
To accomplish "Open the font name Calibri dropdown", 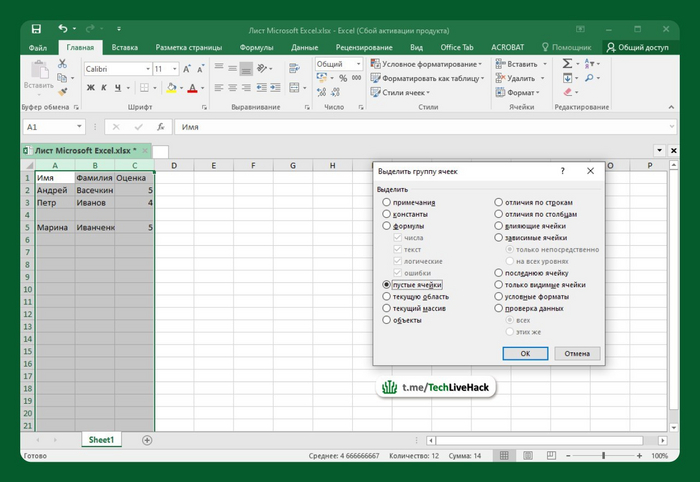I will 148,69.
